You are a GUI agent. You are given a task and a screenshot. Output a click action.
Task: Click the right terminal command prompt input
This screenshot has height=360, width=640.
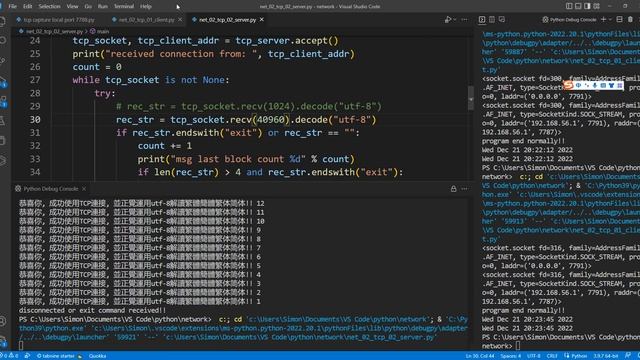[x=518, y=346]
